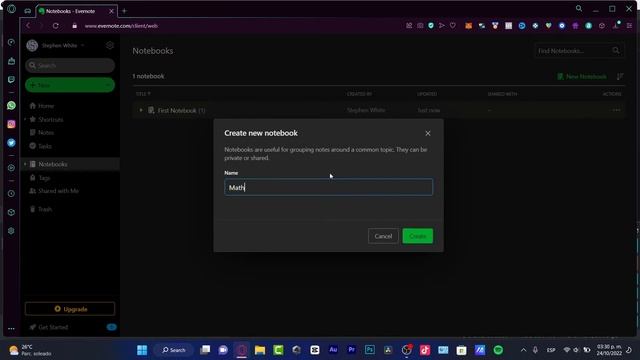Open File Explorer from taskbar
The width and height of the screenshot is (640, 360).
click(260, 350)
